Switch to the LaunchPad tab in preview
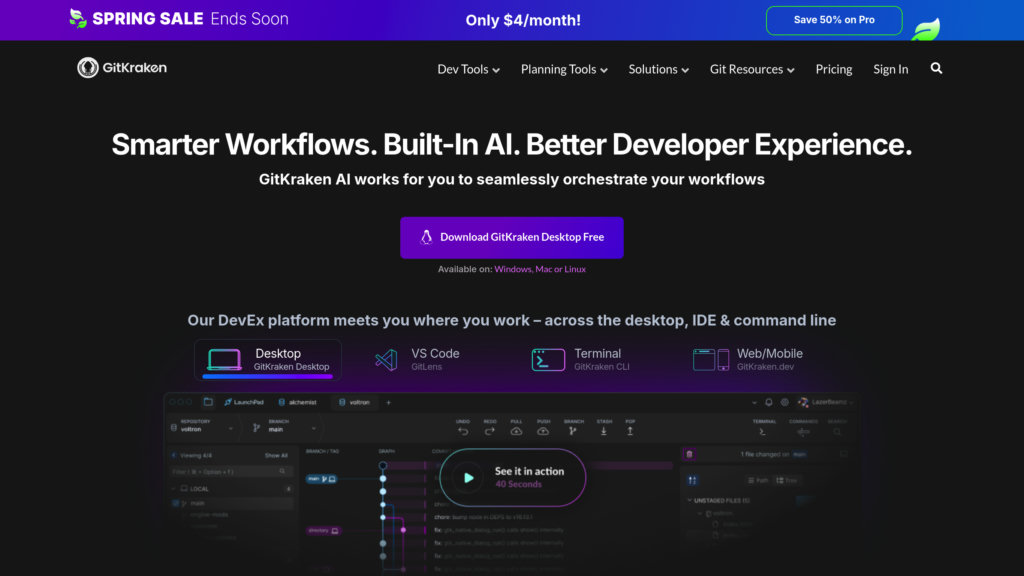Screen dimensions: 1024x576 tap(244, 402)
